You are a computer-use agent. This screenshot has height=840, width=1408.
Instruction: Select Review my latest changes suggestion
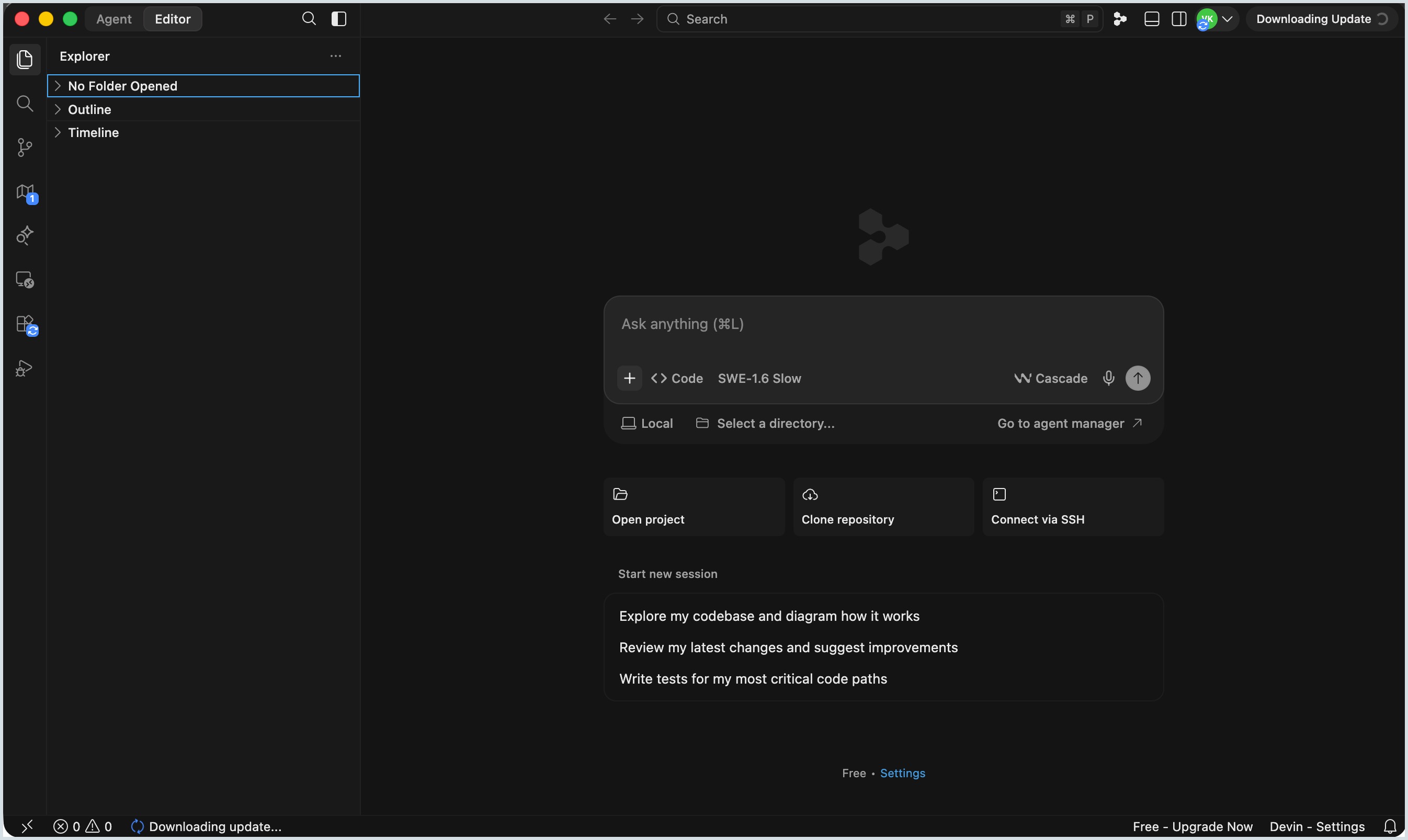point(788,647)
